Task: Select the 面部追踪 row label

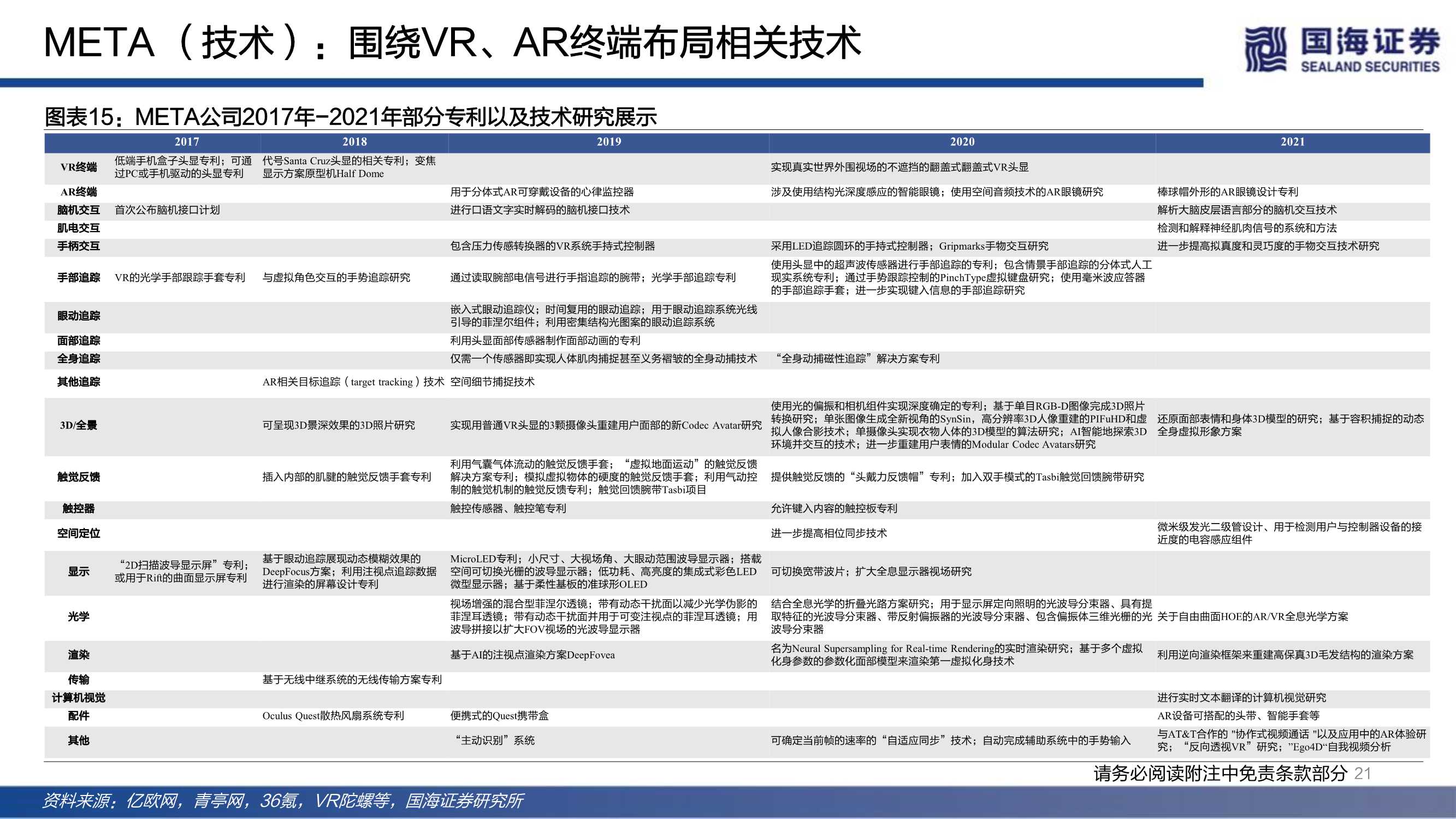Action: 79,341
